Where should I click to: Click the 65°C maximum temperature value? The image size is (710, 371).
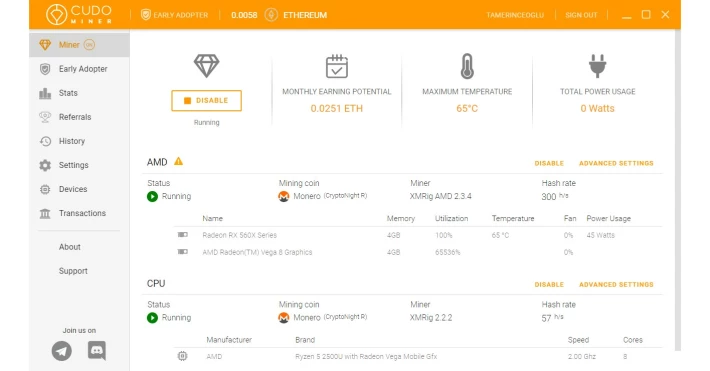467,108
